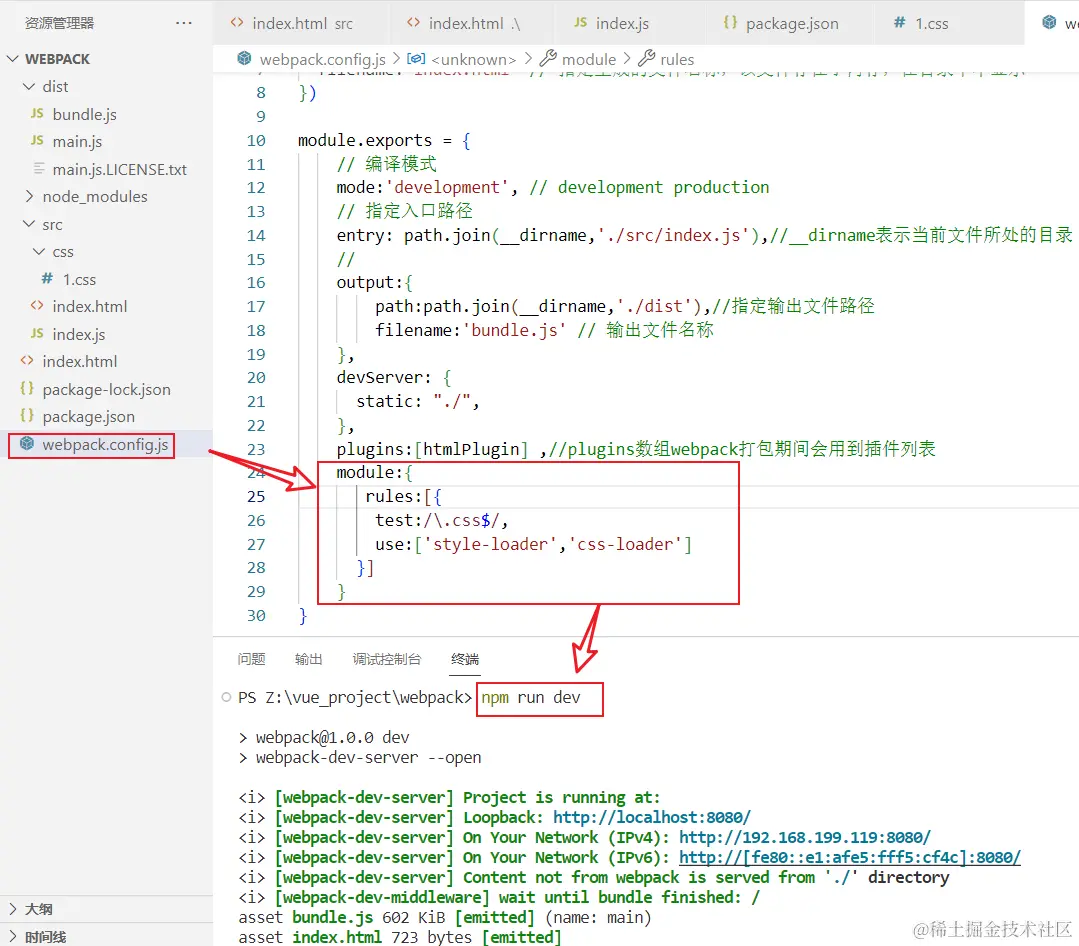Viewport: 1079px width, 946px height.
Task: Click the rules breadcrumb
Action: coord(677,60)
